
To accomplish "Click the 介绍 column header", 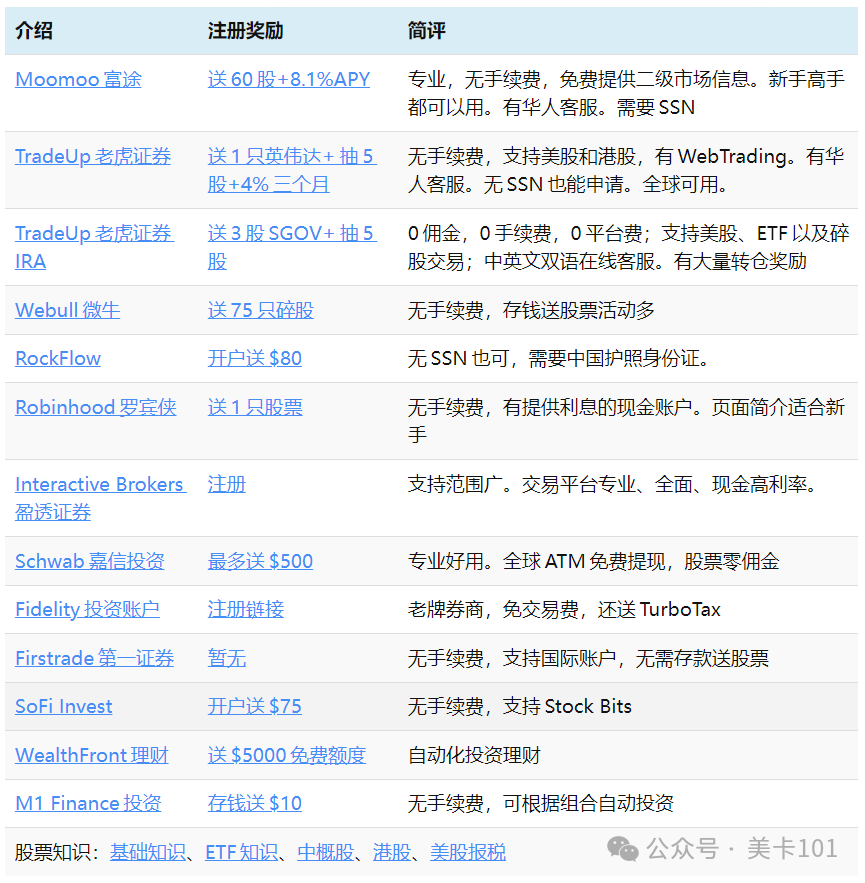I will (x=34, y=30).
